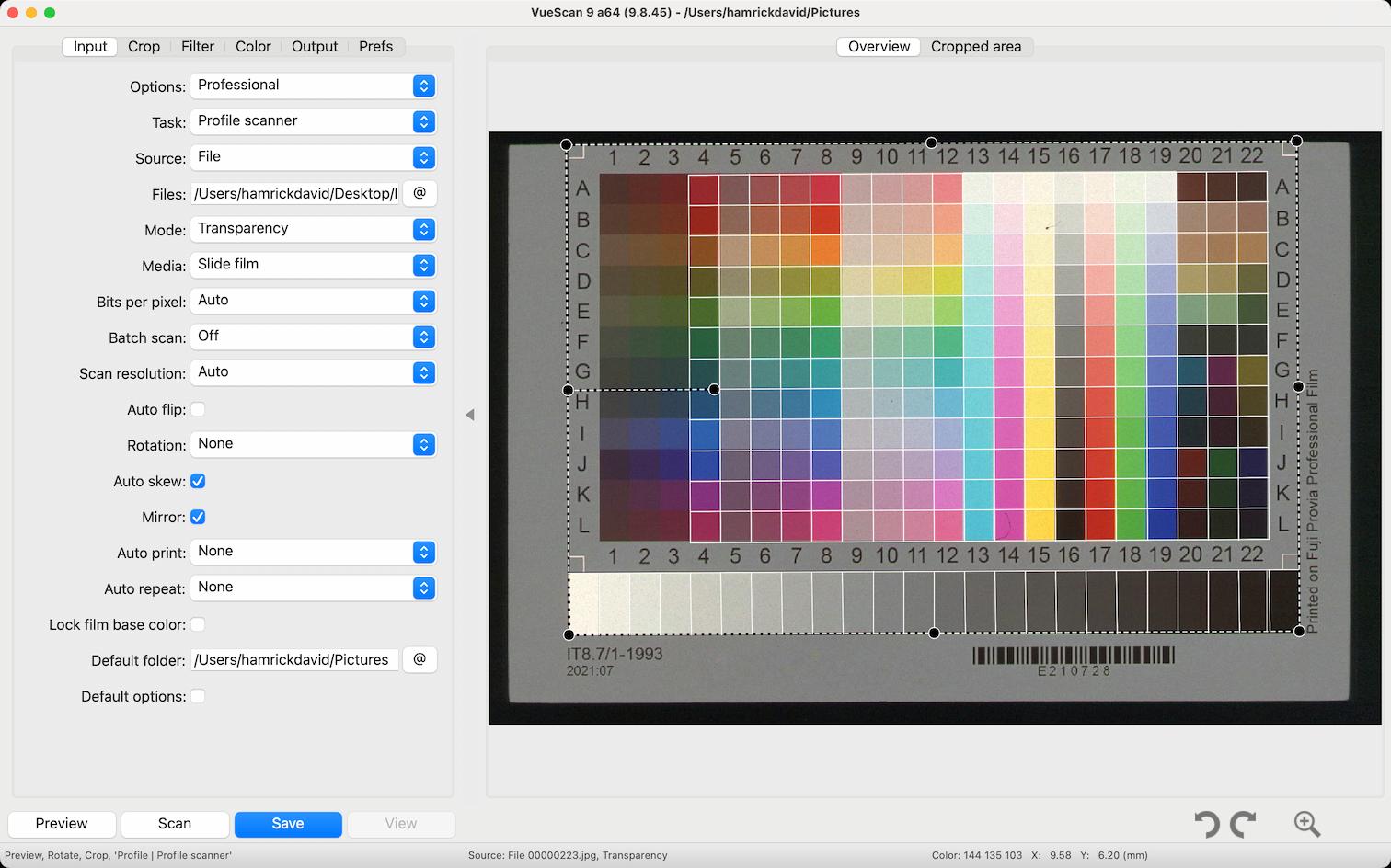Select the Output tab
Screen dimensions: 1391x868
click(x=315, y=46)
